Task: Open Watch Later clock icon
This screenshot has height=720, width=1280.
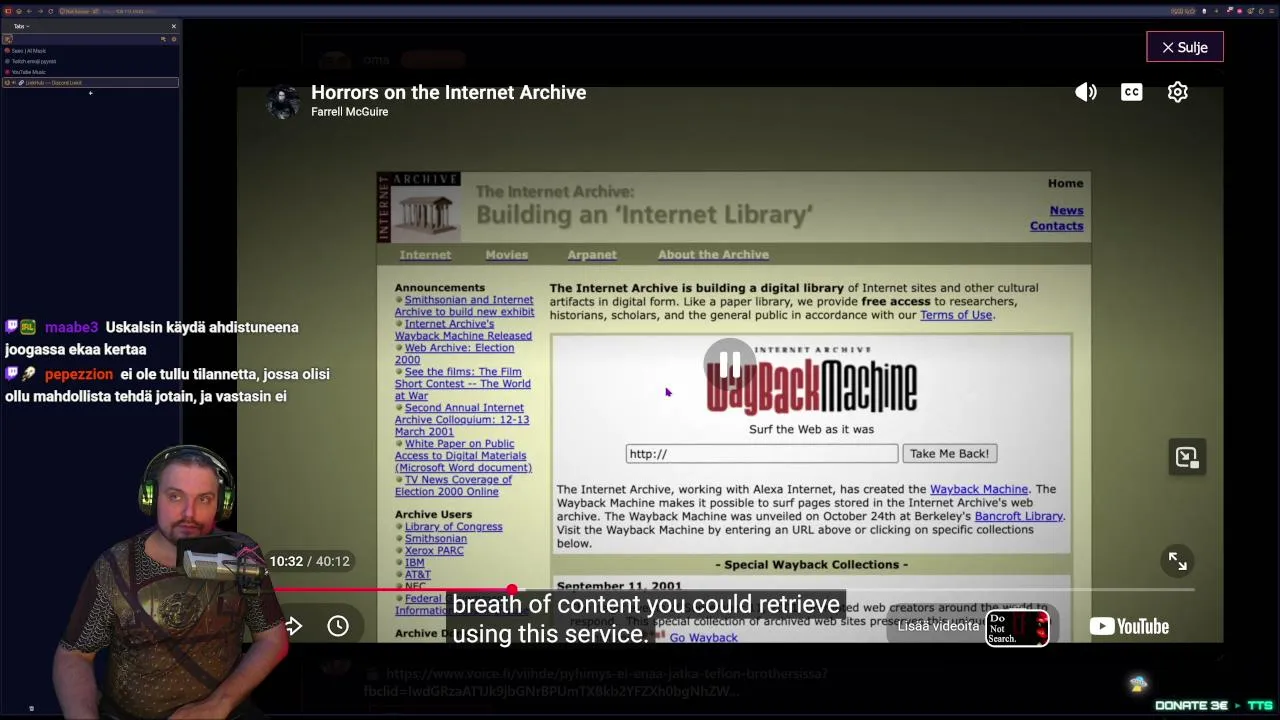Action: pos(338,626)
